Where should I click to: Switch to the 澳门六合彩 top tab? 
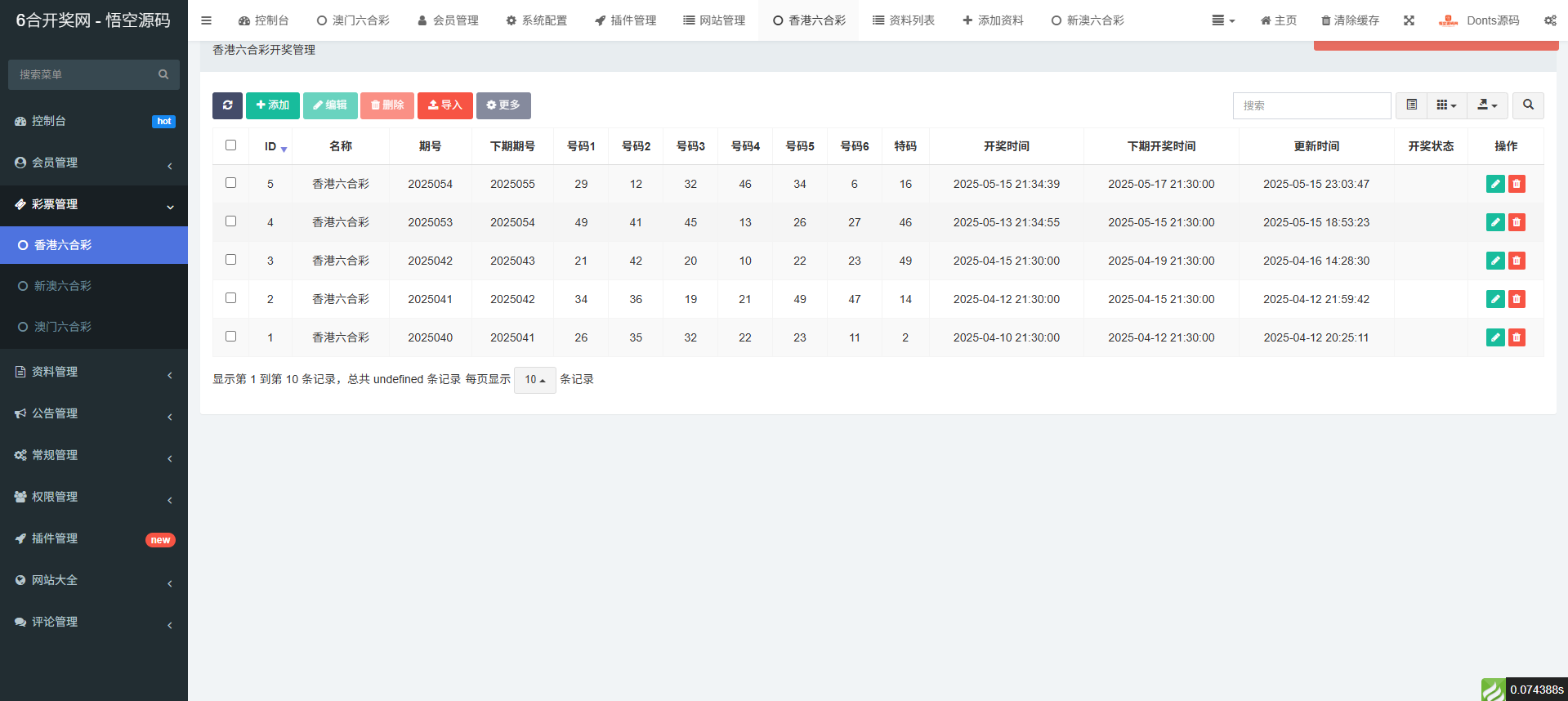pyautogui.click(x=353, y=20)
